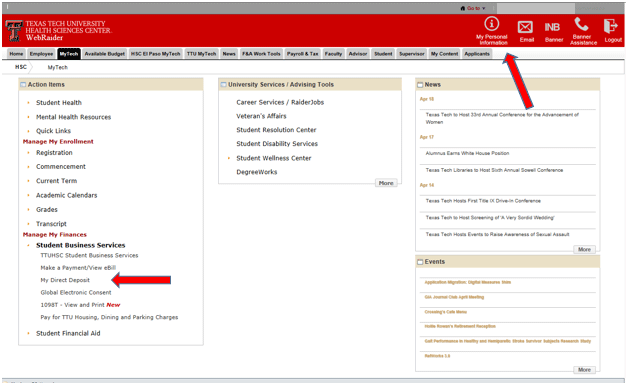628x383 pixels.
Task: Open Global Electronic Consent link
Action: point(76,292)
